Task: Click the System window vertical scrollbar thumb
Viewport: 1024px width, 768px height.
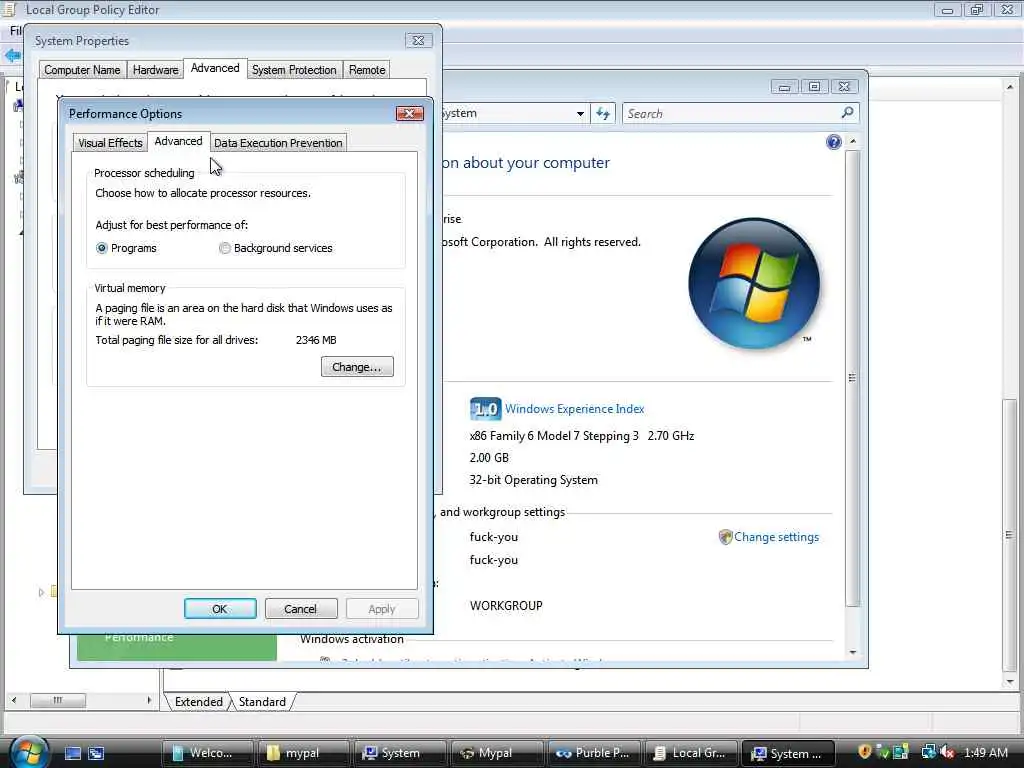Action: tap(852, 377)
